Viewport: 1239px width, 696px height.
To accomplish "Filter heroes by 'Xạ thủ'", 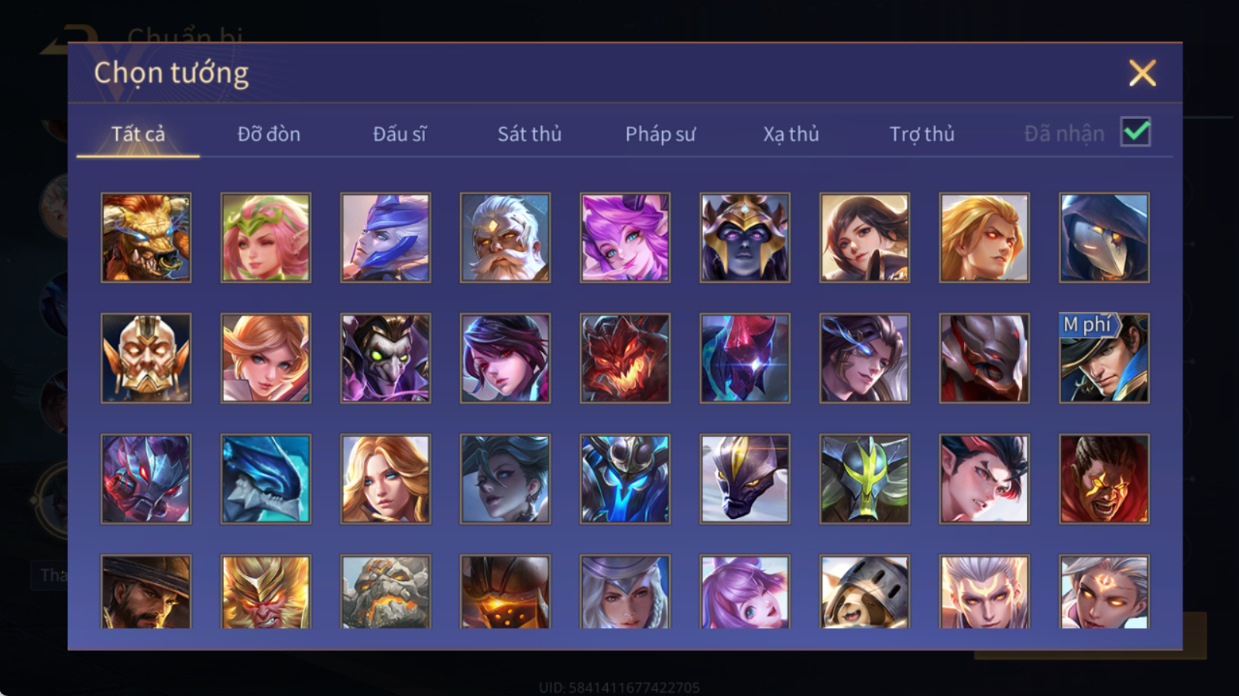I will tap(791, 134).
